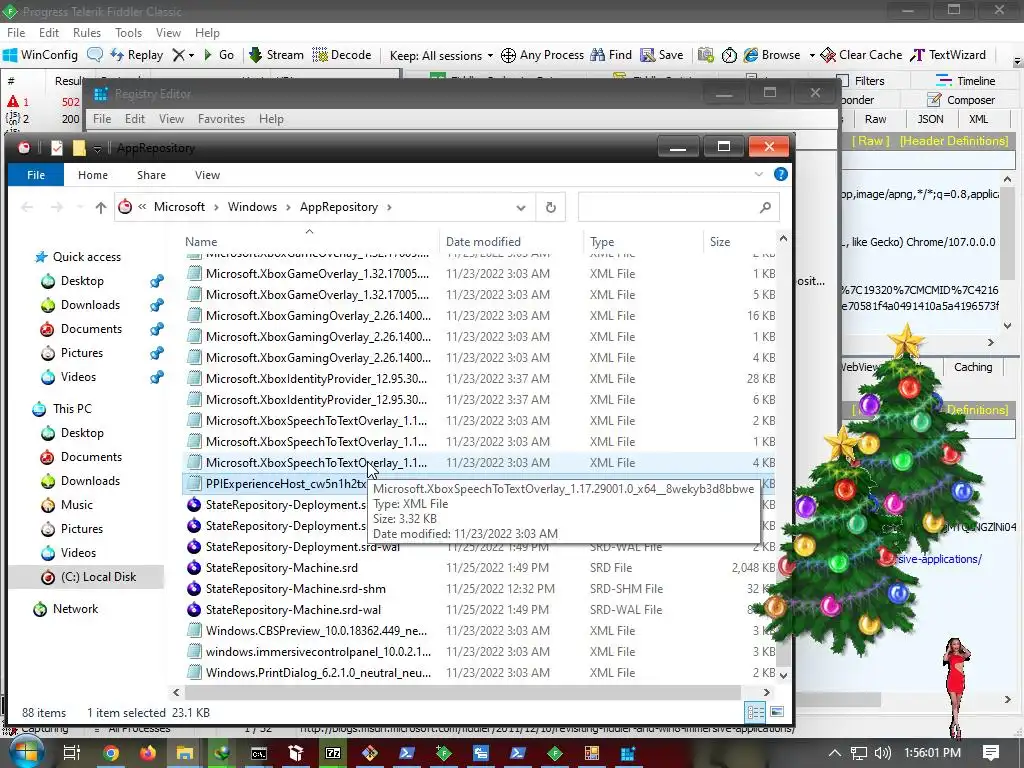Select Downloads under Quick access
Screen dimensions: 1024x768
pyautogui.click(x=90, y=305)
